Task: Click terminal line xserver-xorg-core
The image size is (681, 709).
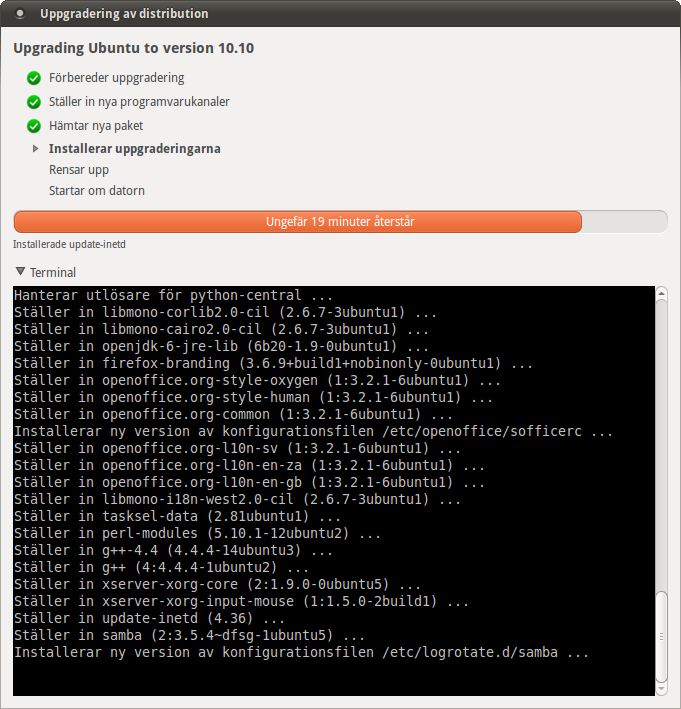Action: click(x=217, y=584)
